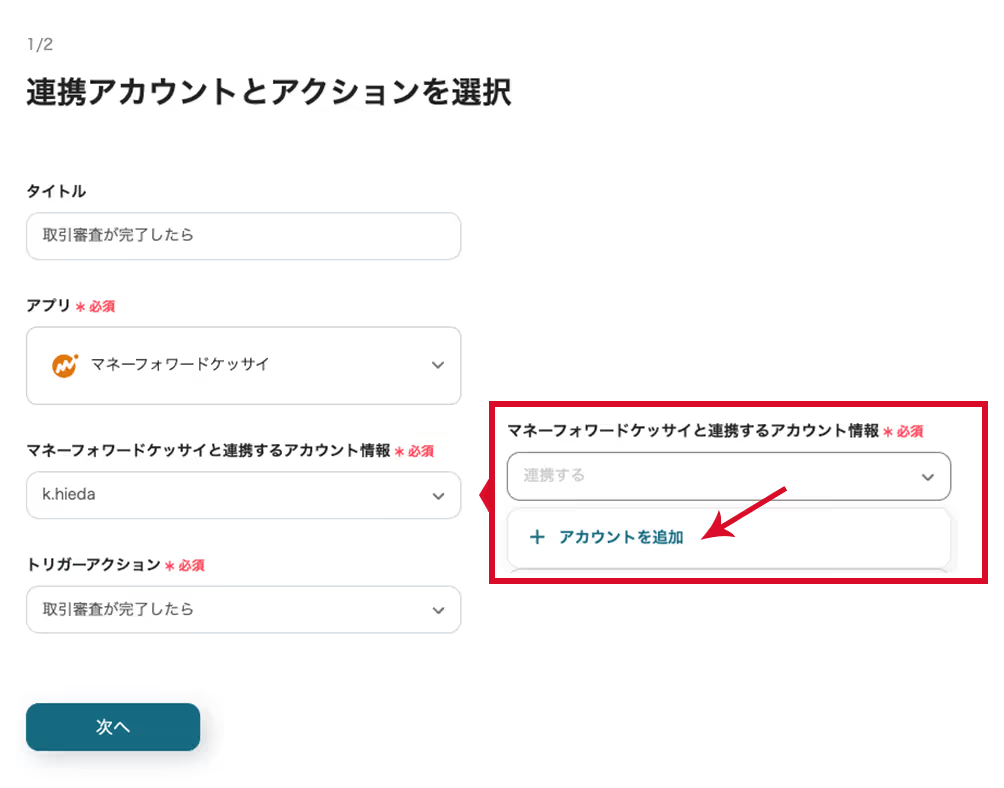Open the アプリ dropdown showing マネーフォワードケッサイ

click(243, 366)
